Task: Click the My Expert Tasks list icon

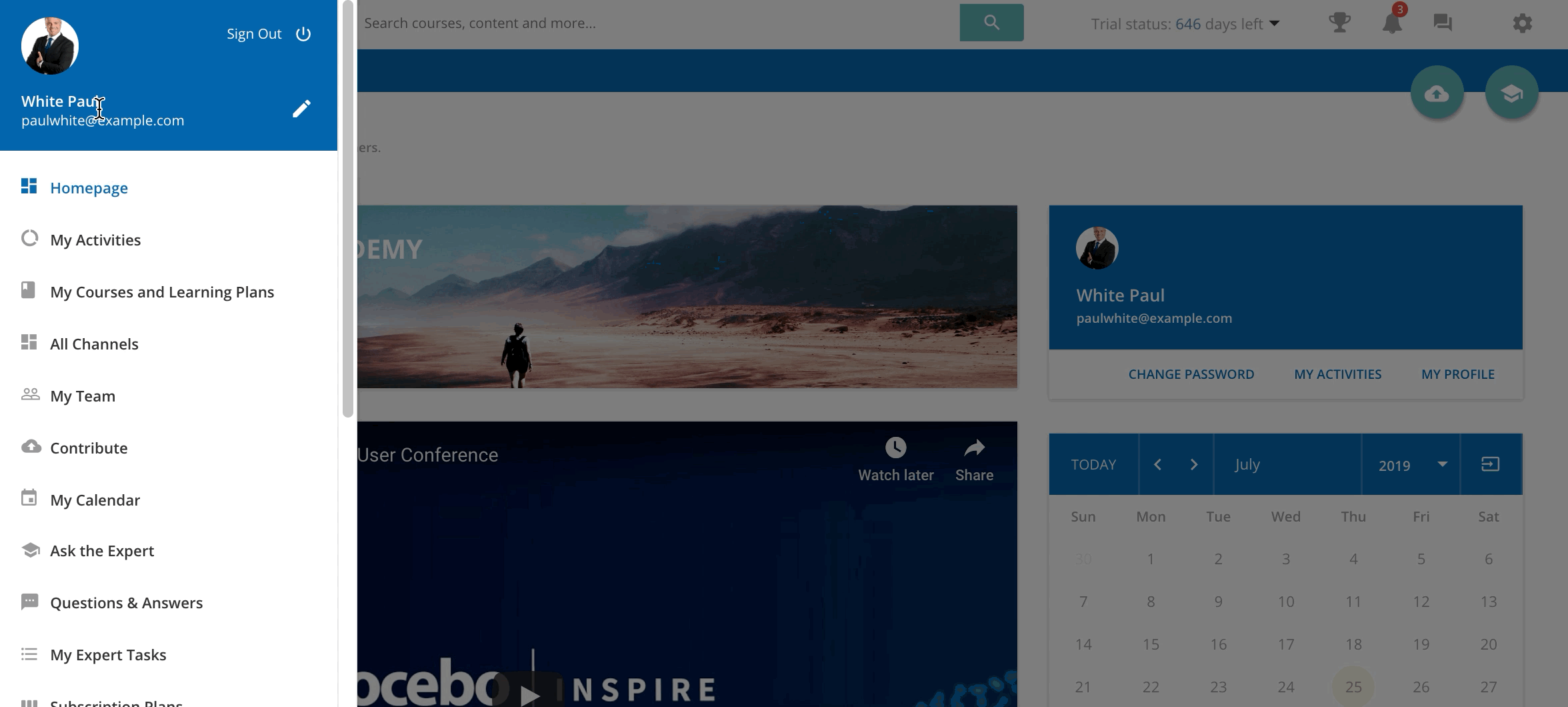Action: click(29, 654)
